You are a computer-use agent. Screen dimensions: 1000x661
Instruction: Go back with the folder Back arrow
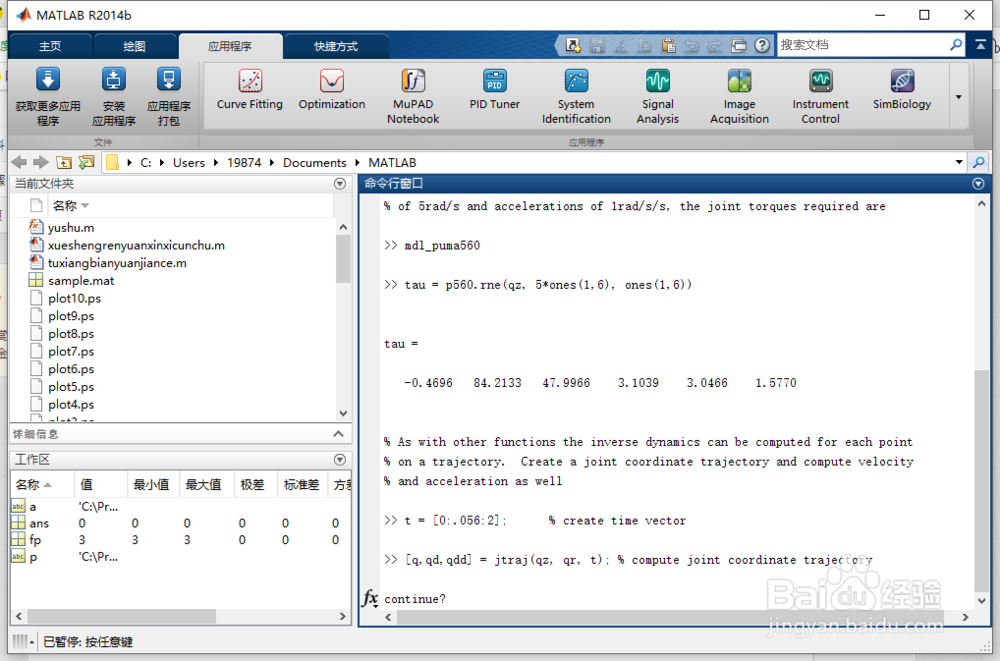pyautogui.click(x=19, y=163)
